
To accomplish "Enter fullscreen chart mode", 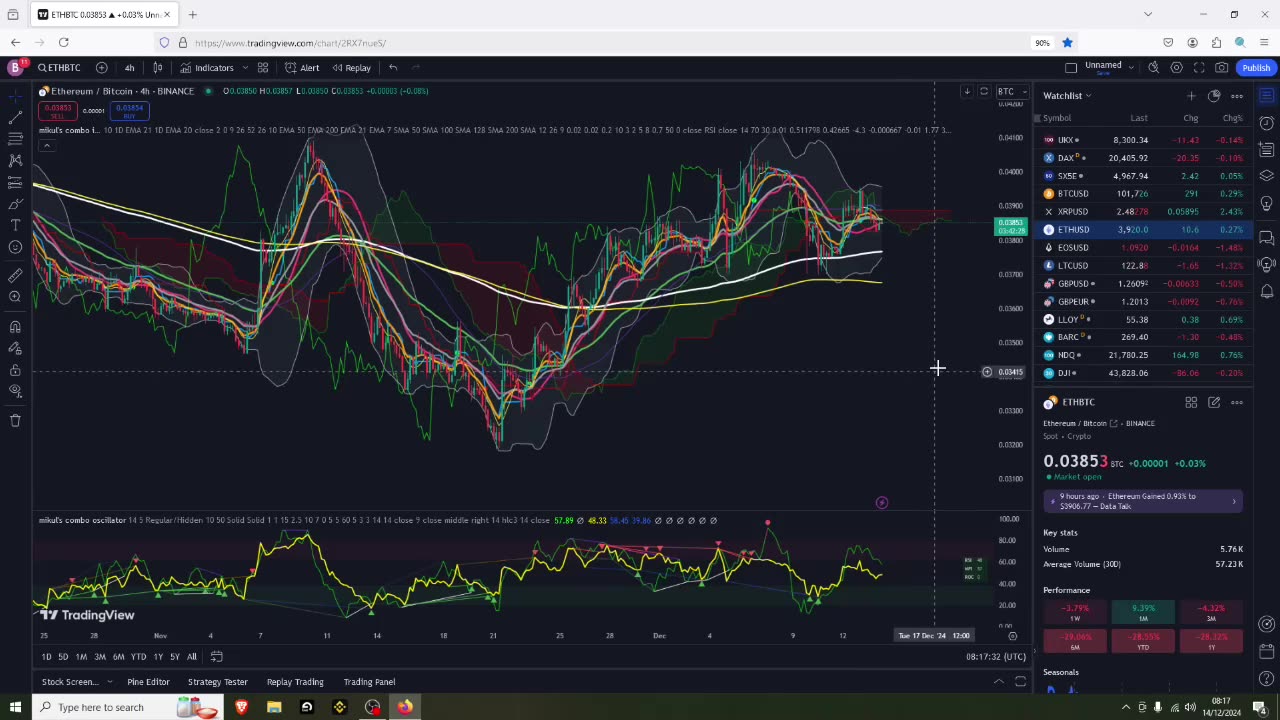I will click(x=1199, y=68).
